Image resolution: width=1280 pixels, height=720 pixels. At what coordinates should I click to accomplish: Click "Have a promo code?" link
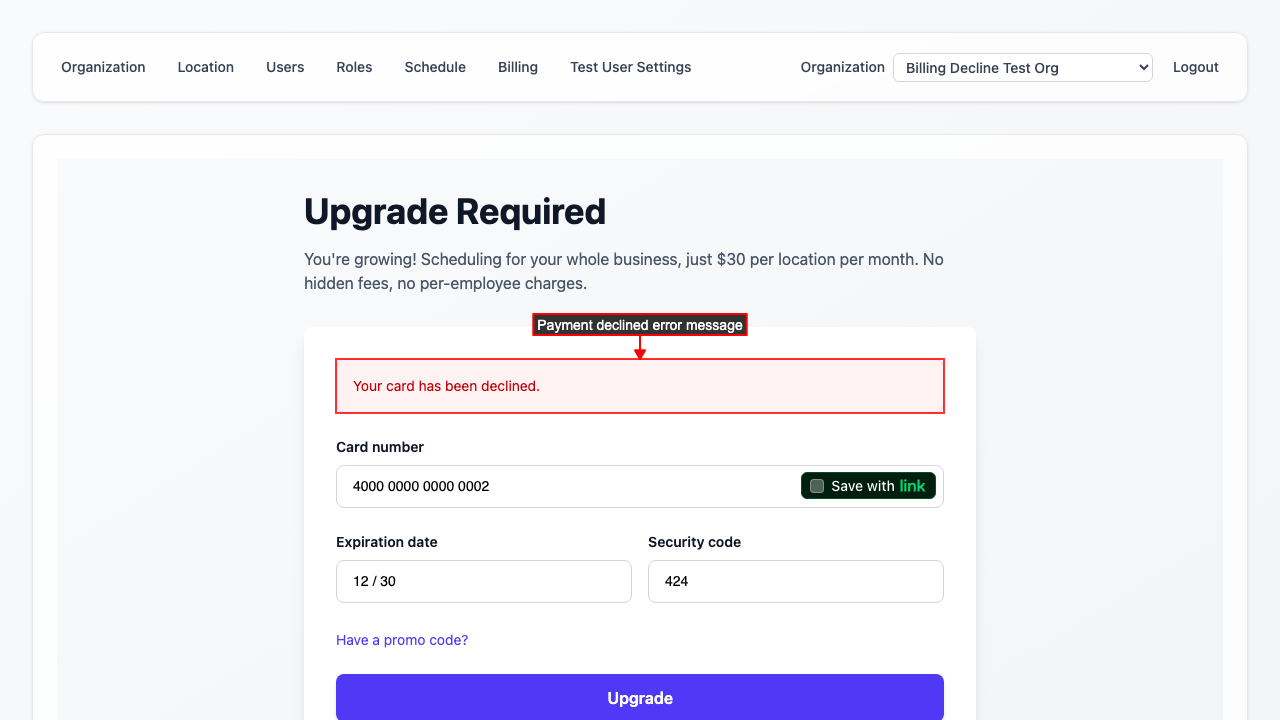[402, 640]
